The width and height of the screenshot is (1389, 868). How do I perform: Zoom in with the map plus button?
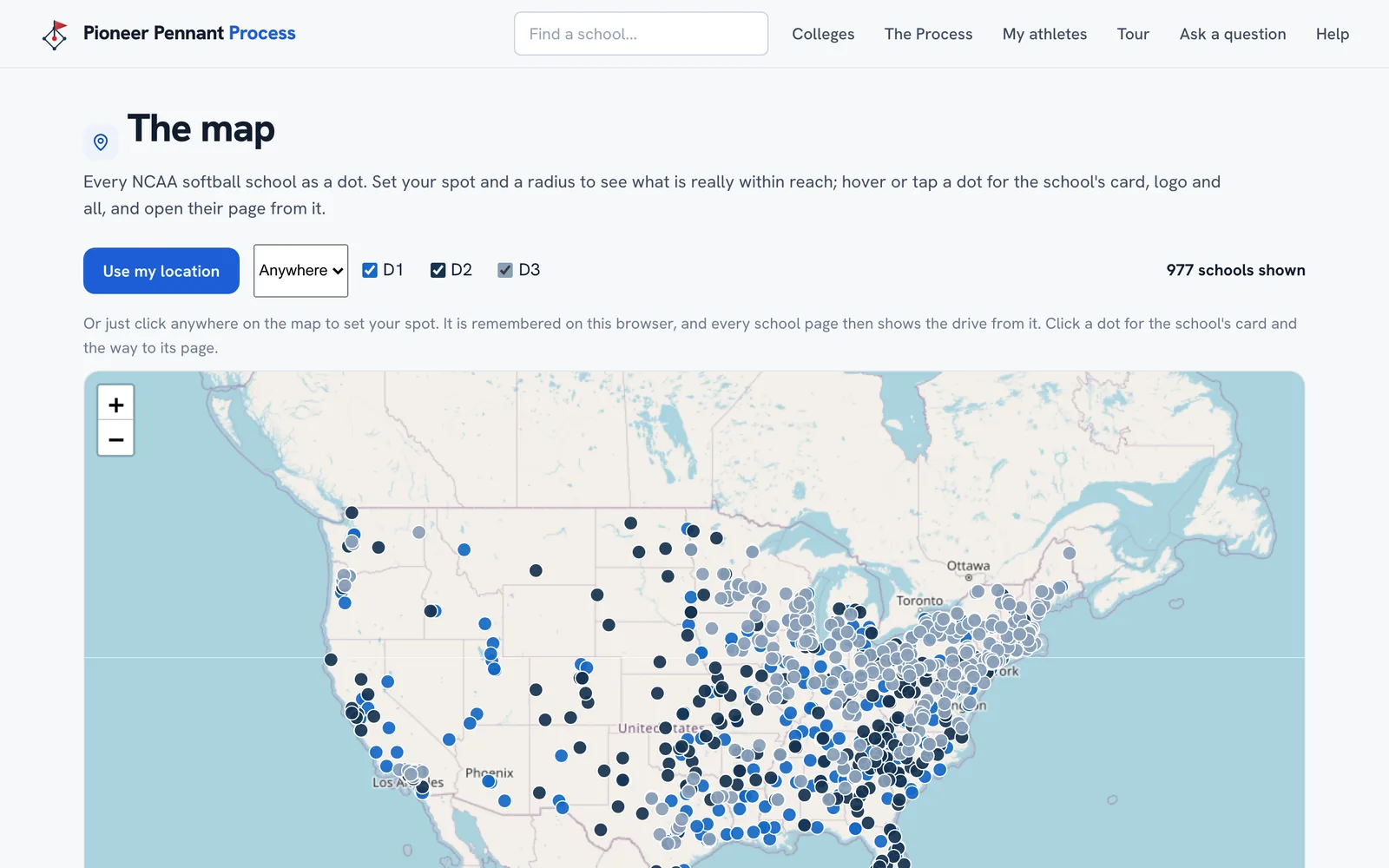115,404
